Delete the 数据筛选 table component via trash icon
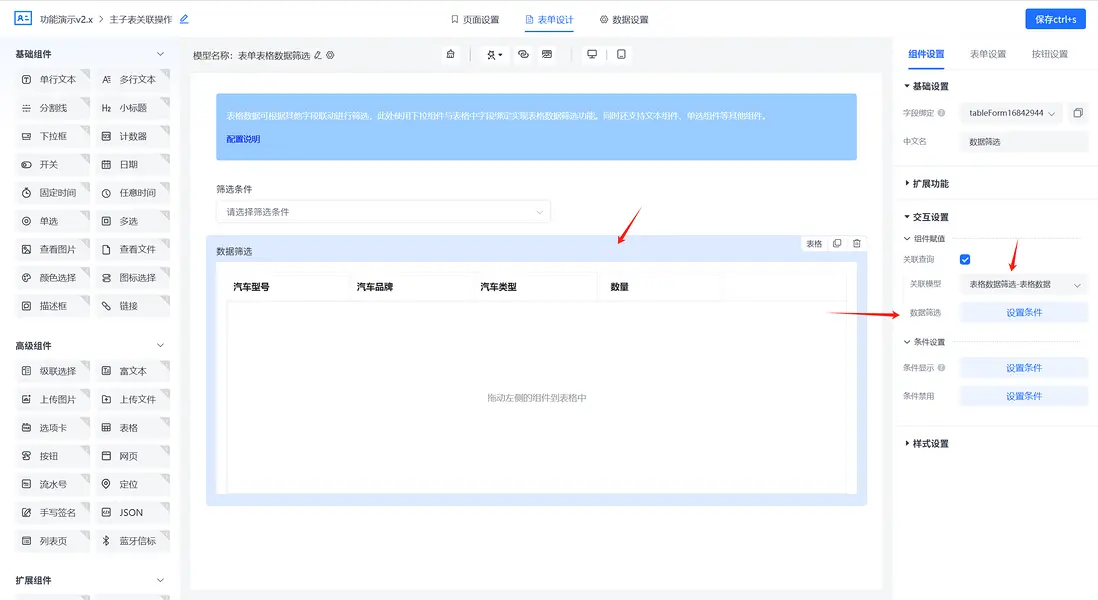The image size is (1098, 600). 856,244
